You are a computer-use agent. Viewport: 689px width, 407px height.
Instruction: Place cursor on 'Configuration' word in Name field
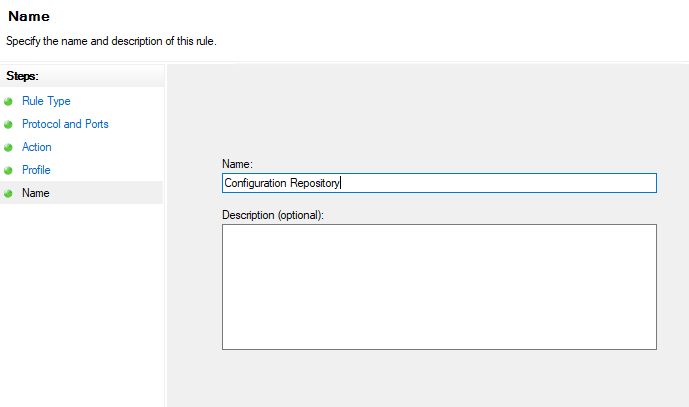coord(254,183)
